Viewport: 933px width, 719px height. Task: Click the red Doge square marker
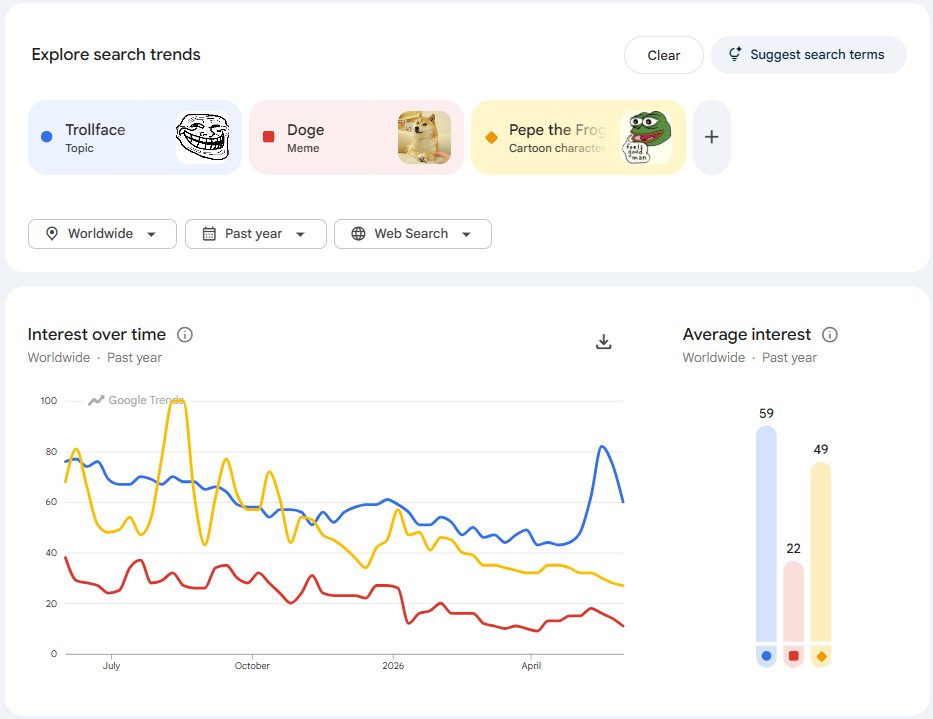pyautogui.click(x=268, y=137)
